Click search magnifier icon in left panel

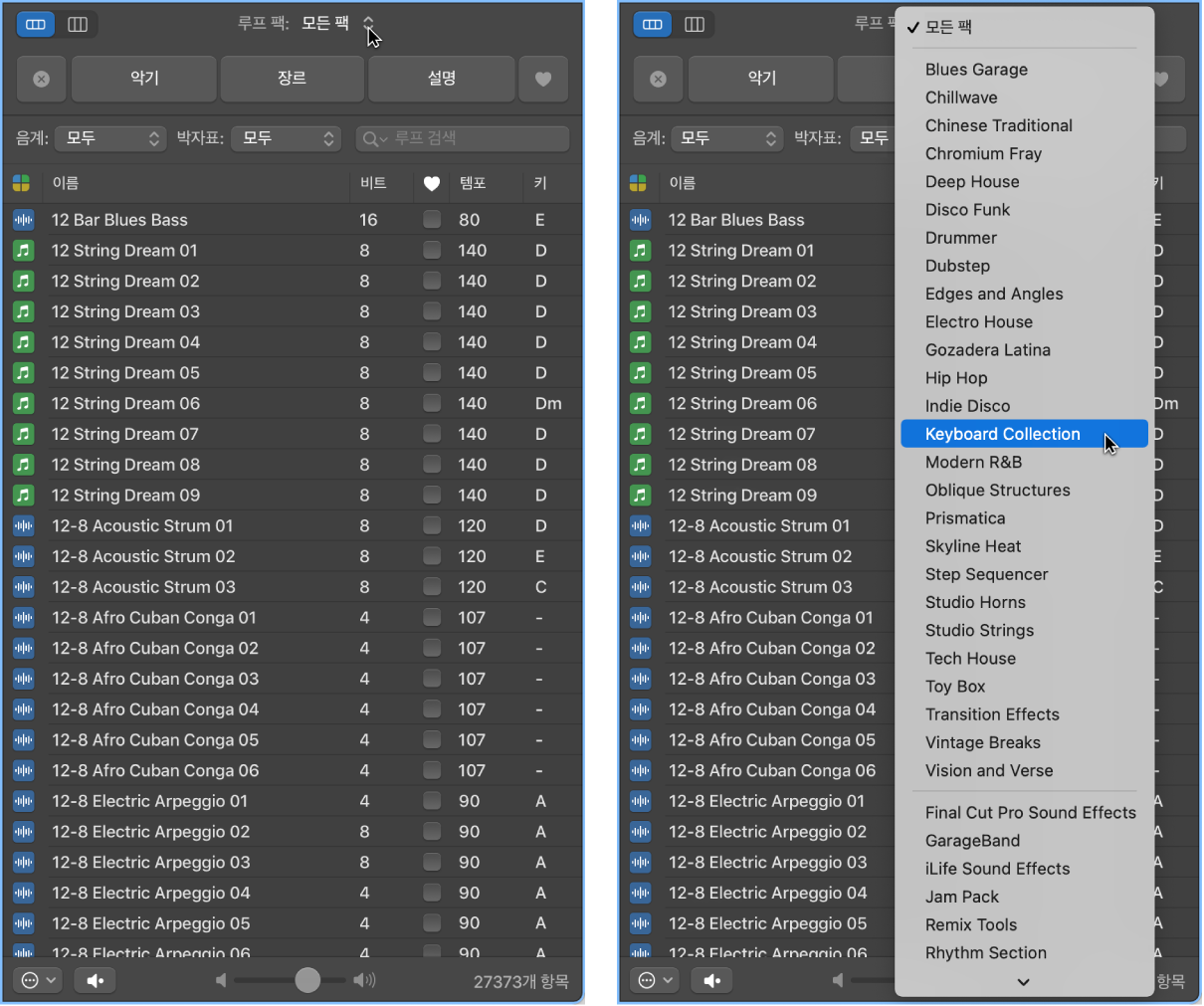[x=373, y=138]
